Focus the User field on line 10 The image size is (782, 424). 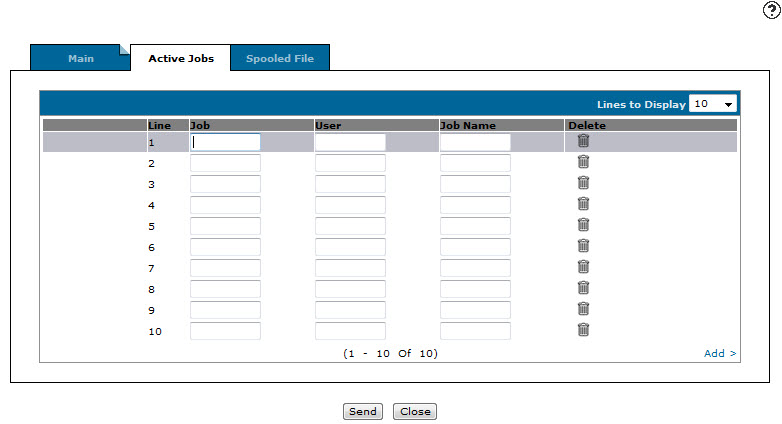(x=350, y=331)
